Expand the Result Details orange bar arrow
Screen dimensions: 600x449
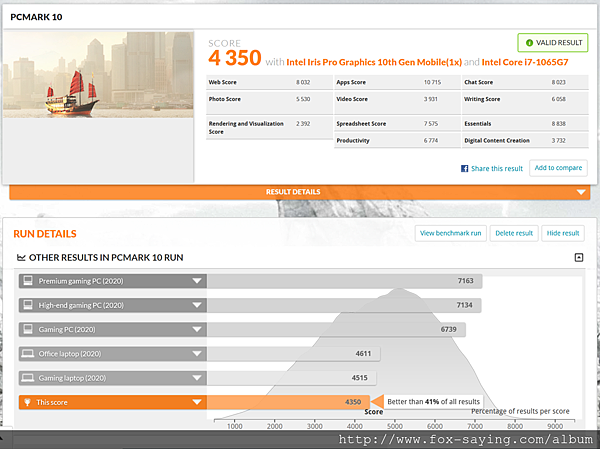[x=581, y=192]
